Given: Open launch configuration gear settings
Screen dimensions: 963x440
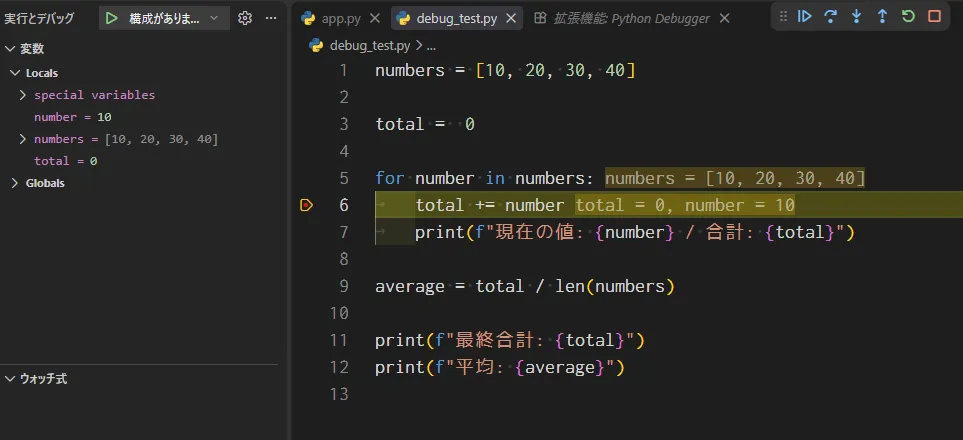Looking at the screenshot, I should (x=245, y=18).
